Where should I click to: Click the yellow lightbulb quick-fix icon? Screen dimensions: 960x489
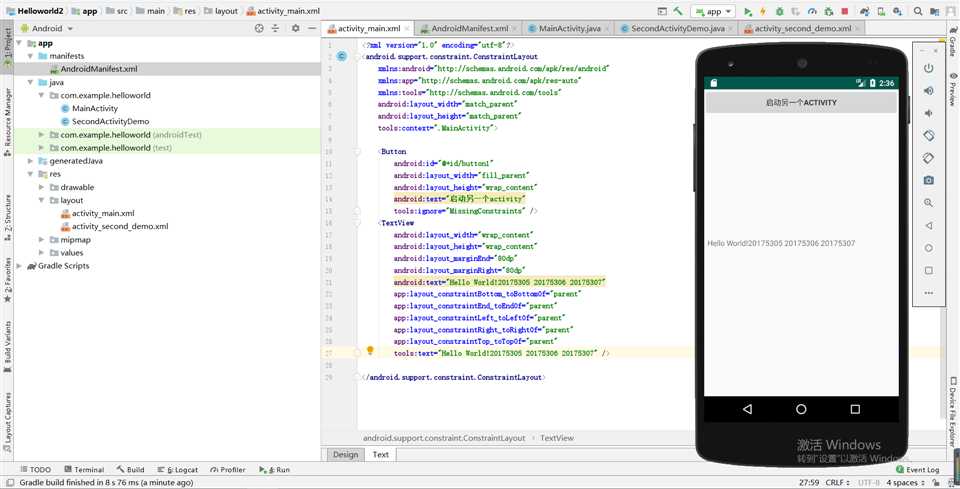[370, 351]
